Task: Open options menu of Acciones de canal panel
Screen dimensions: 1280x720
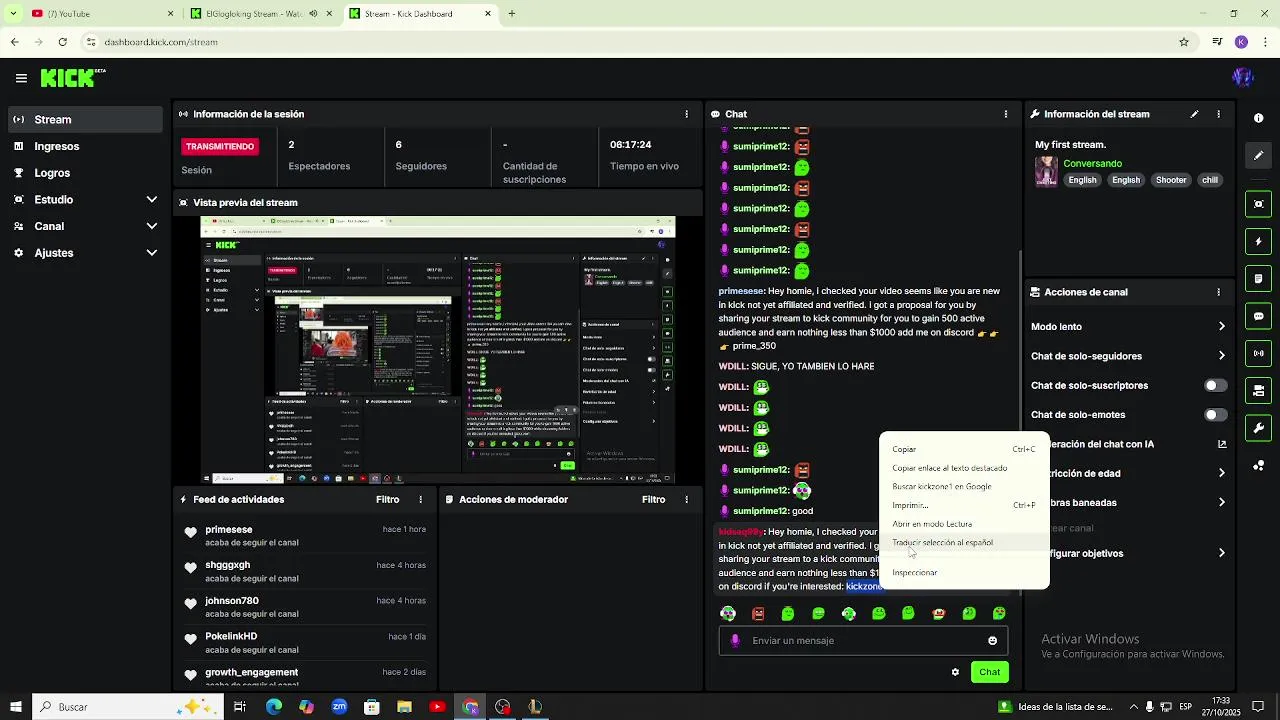Action: (1218, 292)
